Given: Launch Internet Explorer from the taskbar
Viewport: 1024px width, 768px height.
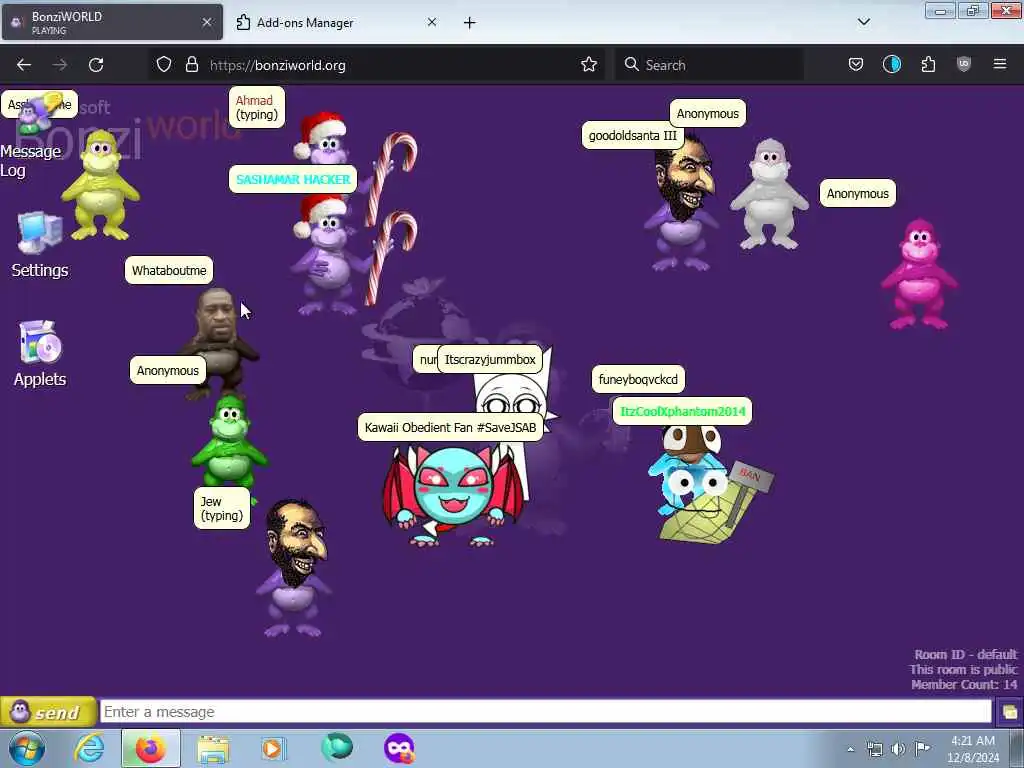Looking at the screenshot, I should click(89, 748).
